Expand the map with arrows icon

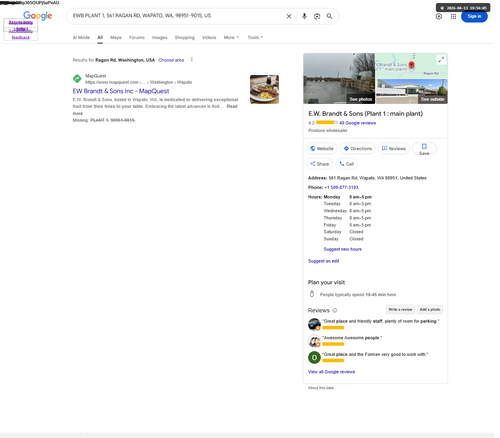click(441, 60)
